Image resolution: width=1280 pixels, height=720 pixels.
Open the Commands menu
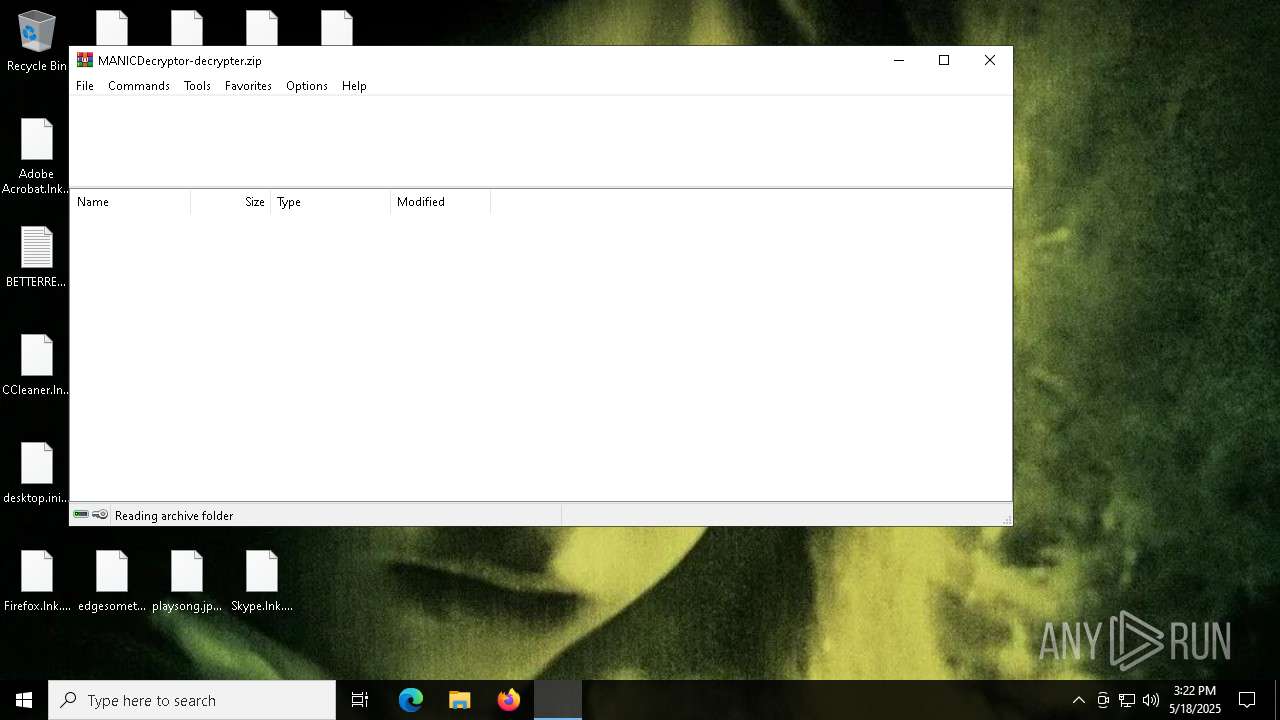(x=139, y=86)
